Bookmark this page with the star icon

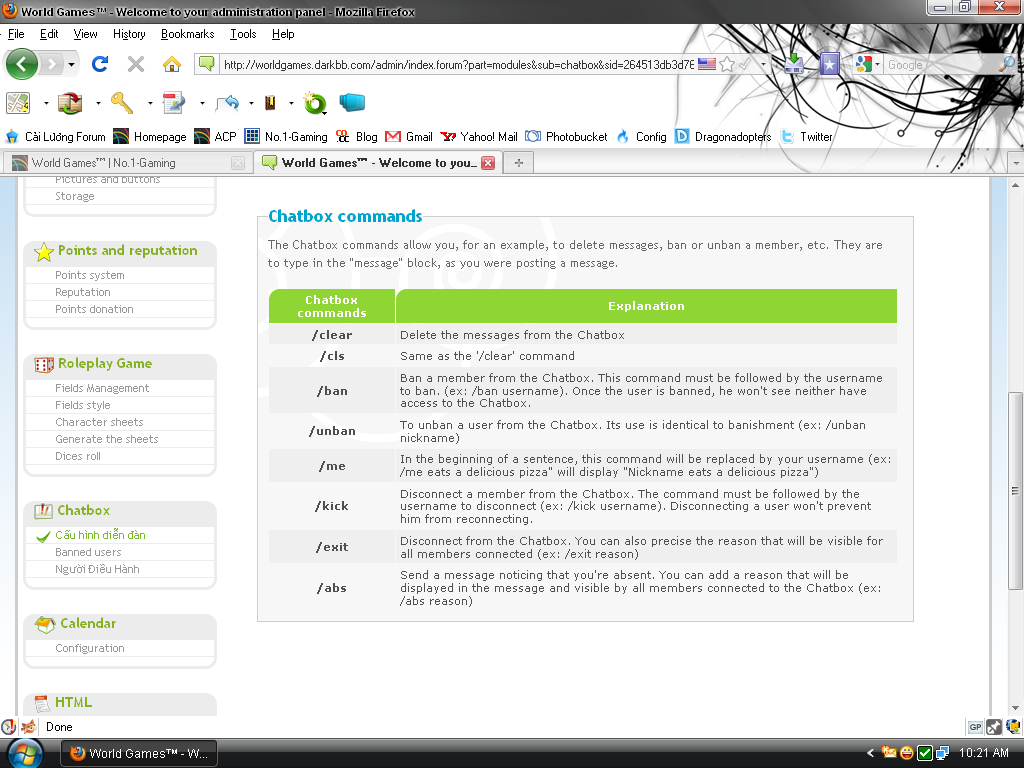pyautogui.click(x=727, y=64)
